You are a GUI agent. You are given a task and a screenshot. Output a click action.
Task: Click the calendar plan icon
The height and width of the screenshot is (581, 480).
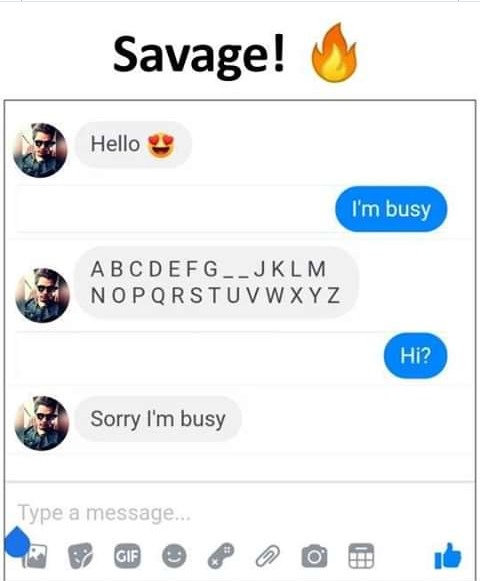point(361,556)
